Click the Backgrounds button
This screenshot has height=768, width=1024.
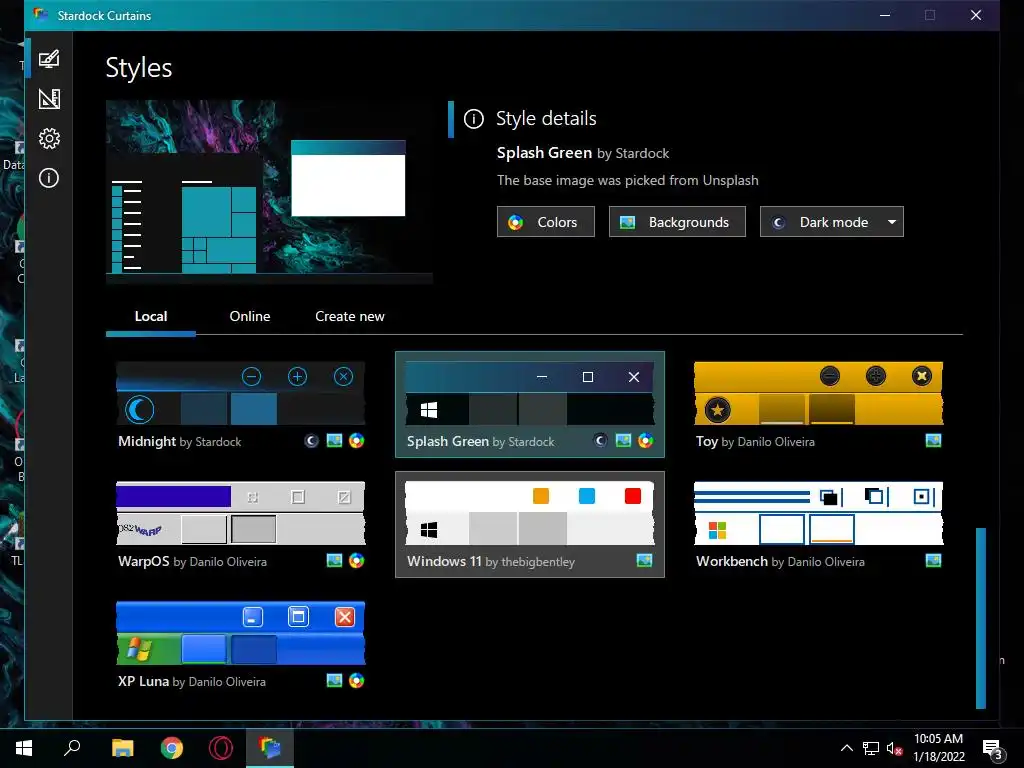[x=677, y=222]
